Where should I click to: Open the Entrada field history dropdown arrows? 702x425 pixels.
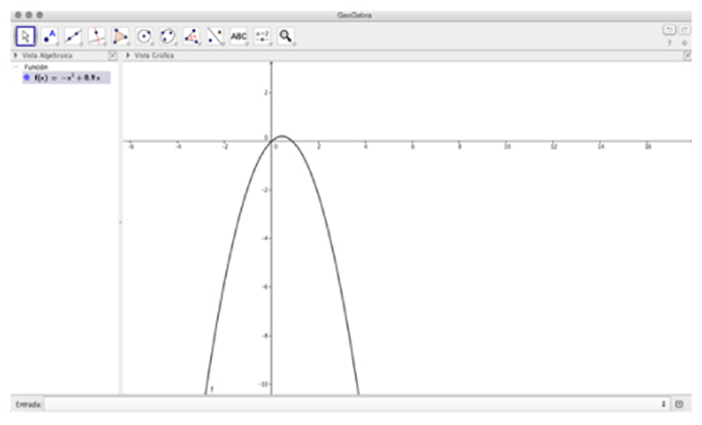(663, 404)
